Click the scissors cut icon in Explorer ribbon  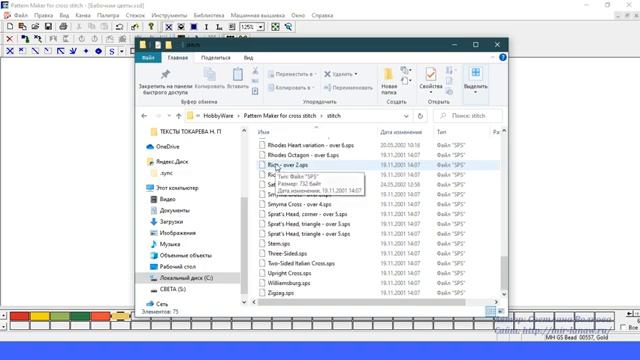click(255, 71)
